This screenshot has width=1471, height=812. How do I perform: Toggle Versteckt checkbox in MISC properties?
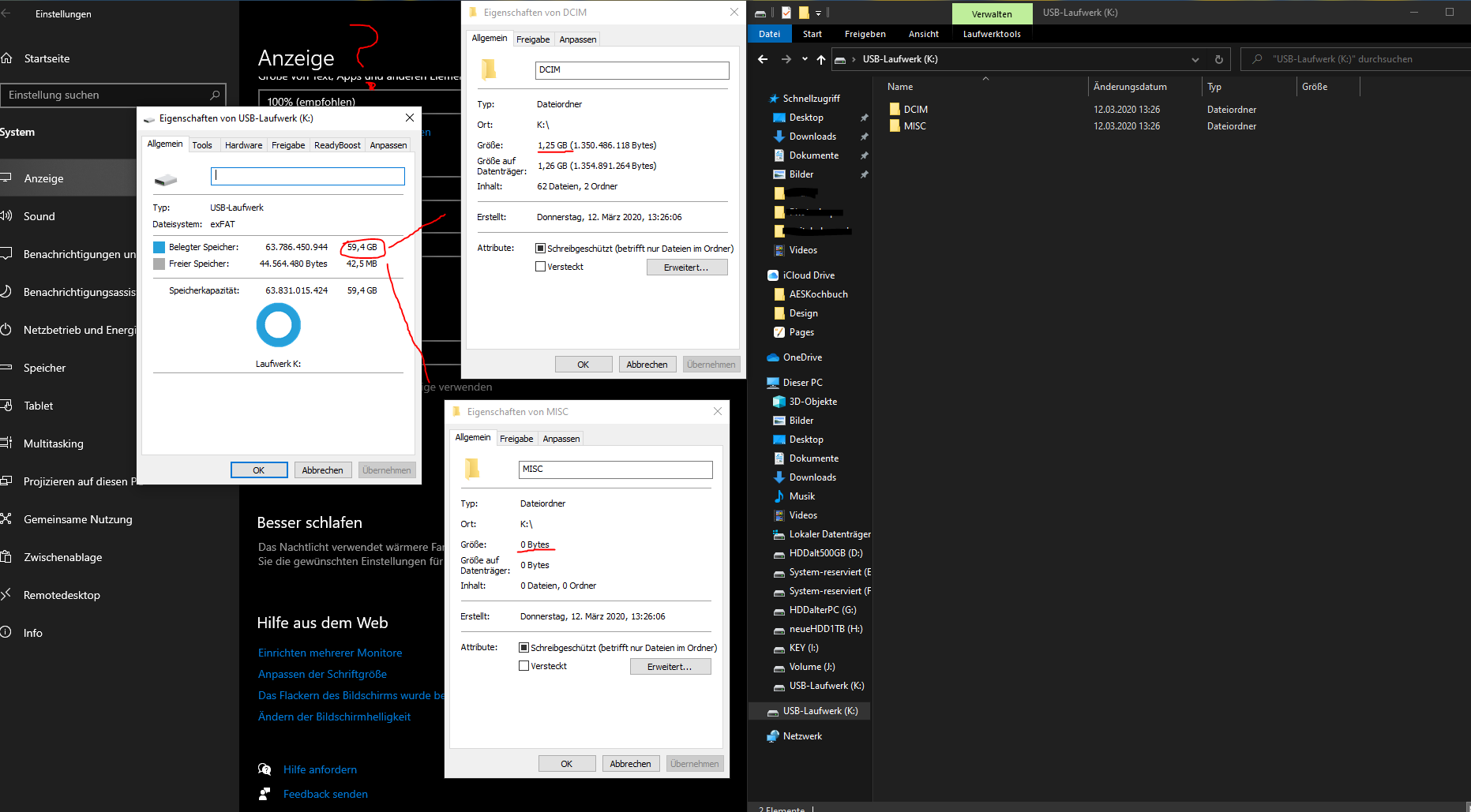tap(523, 666)
